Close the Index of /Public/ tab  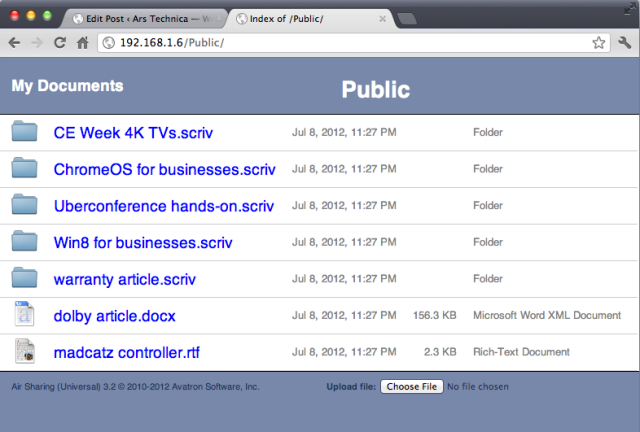pos(382,19)
